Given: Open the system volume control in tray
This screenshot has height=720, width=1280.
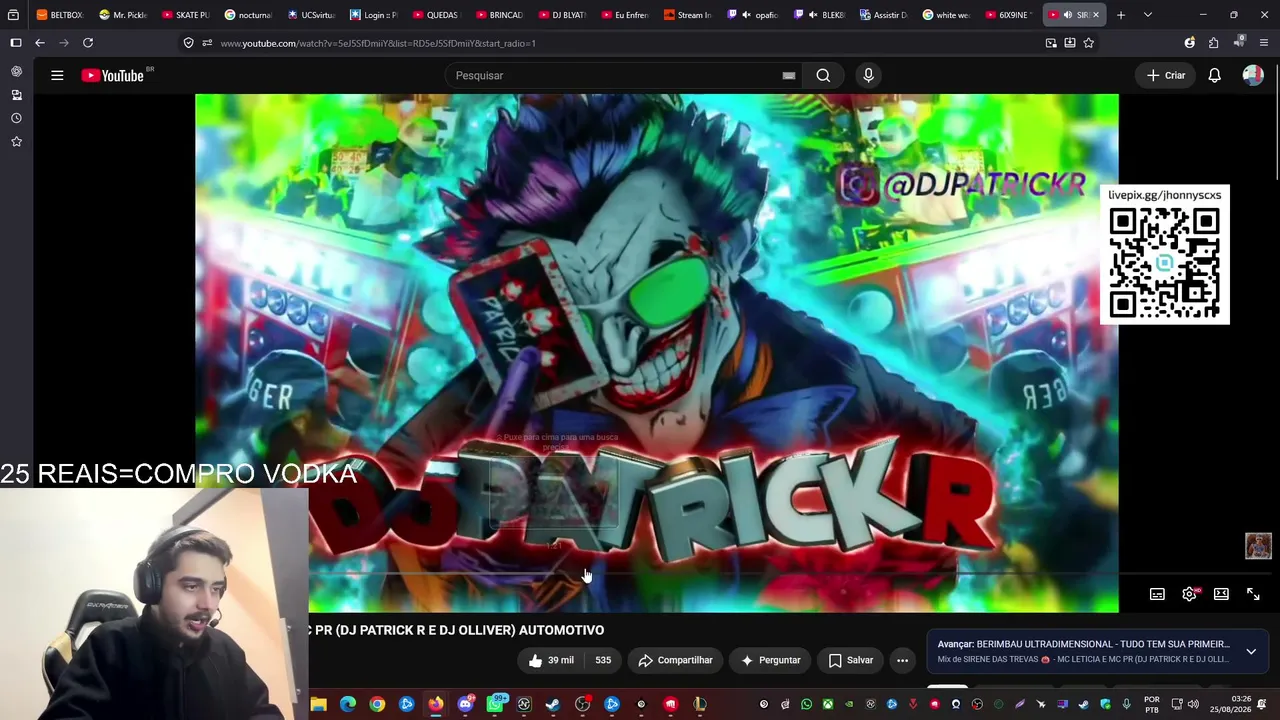Looking at the screenshot, I should tap(1193, 704).
